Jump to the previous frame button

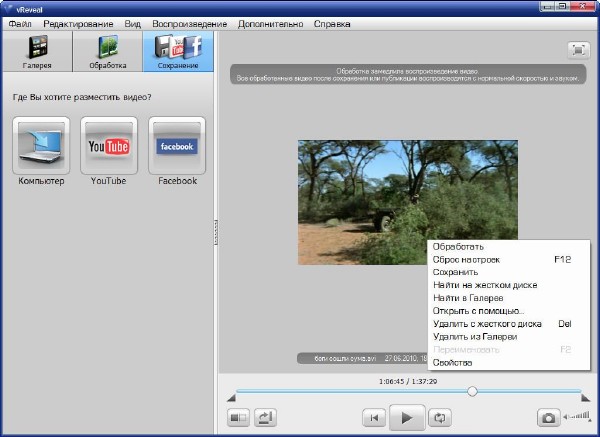pos(373,418)
